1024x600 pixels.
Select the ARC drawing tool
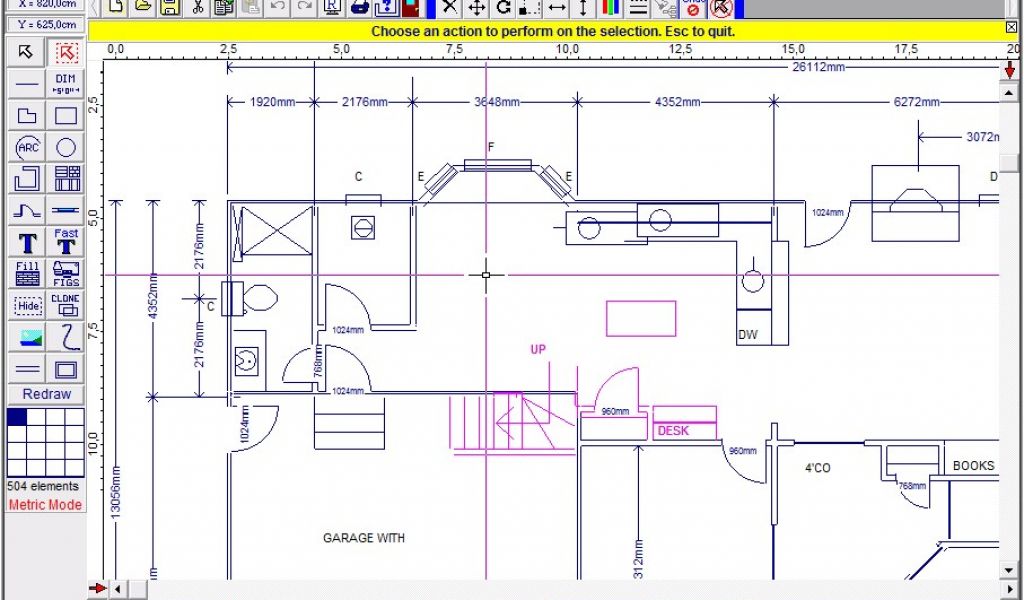[x=28, y=148]
